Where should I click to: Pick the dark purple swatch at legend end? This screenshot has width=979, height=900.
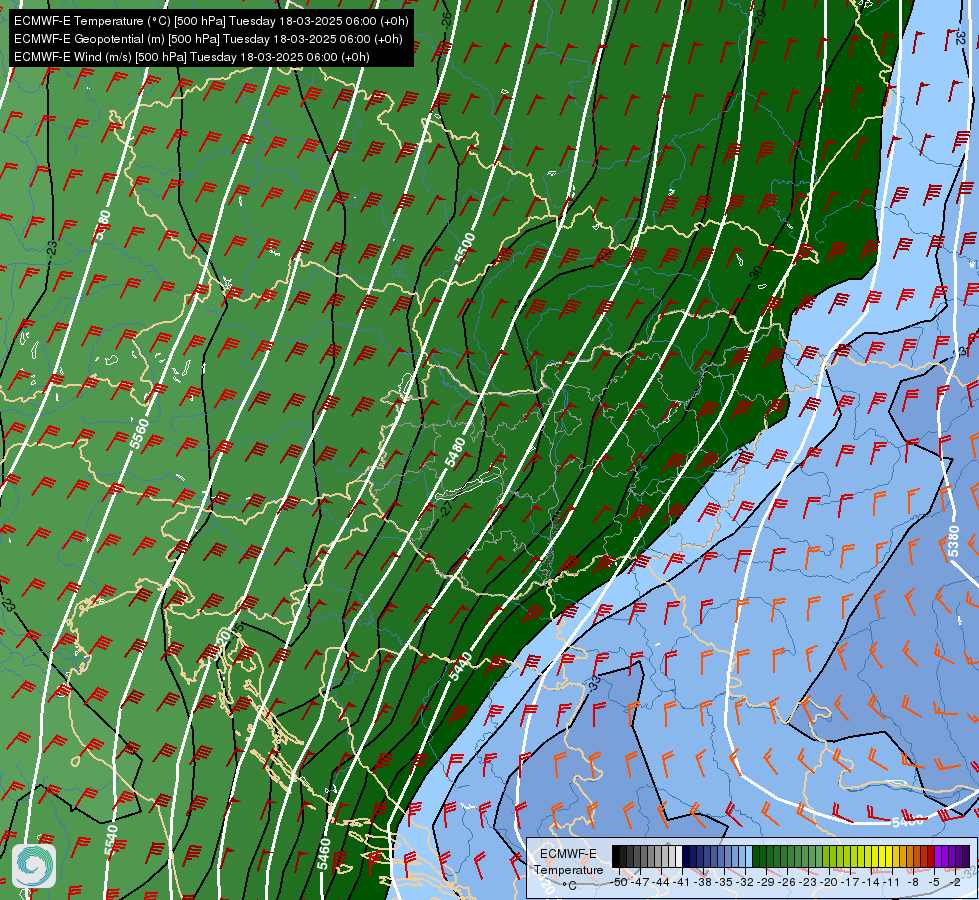(966, 856)
